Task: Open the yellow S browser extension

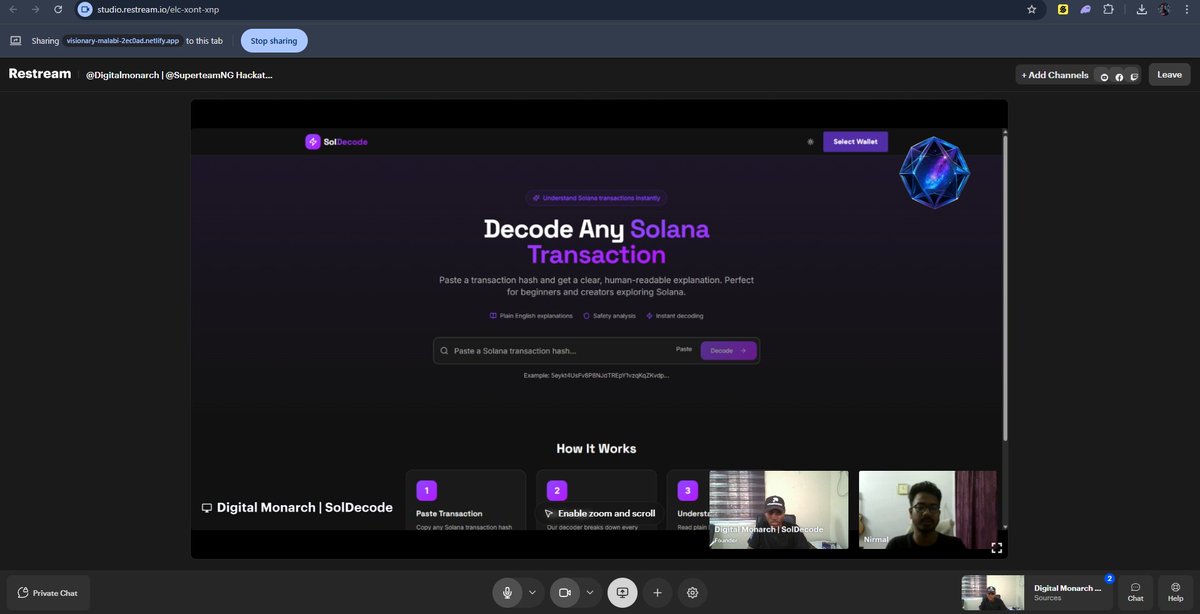Action: 1063,9
